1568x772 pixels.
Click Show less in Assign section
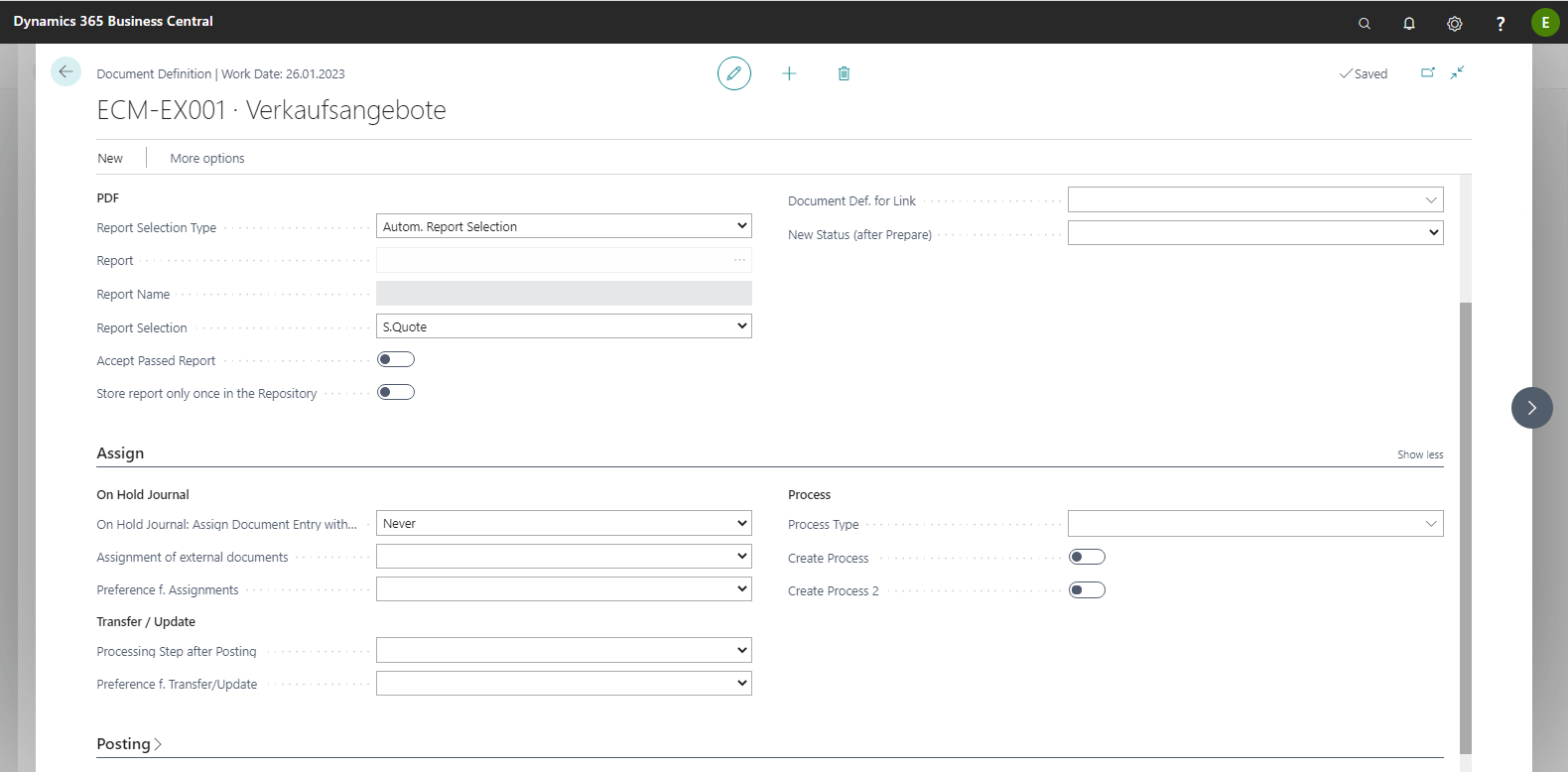[x=1420, y=454]
